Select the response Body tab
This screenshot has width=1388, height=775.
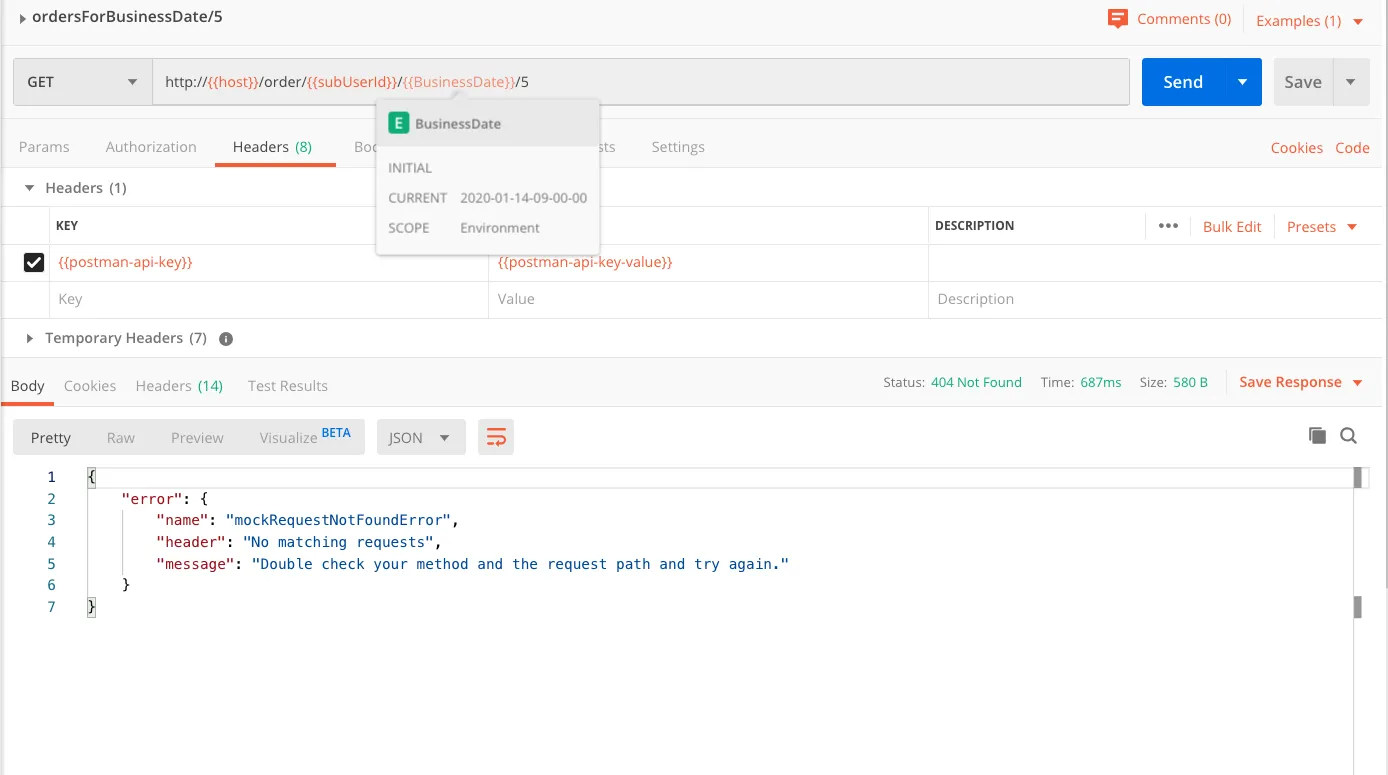pos(28,386)
